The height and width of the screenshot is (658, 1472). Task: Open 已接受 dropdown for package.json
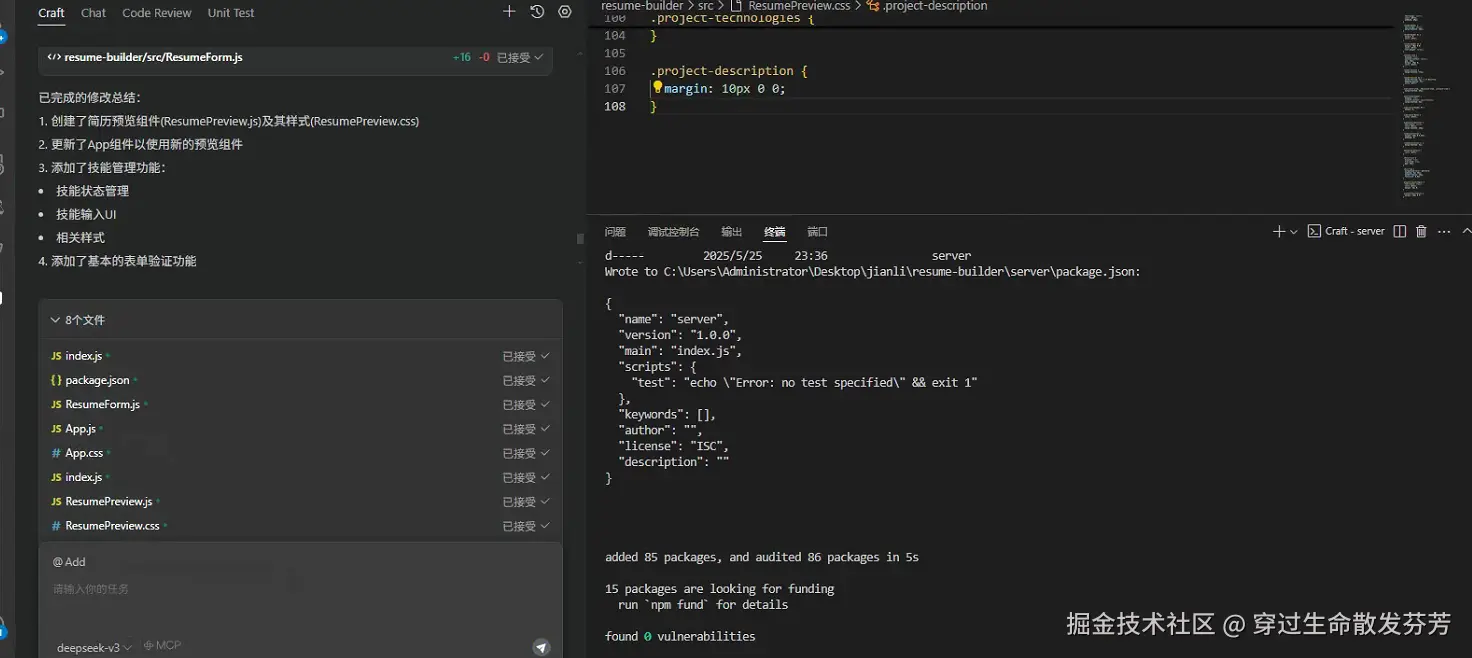526,380
